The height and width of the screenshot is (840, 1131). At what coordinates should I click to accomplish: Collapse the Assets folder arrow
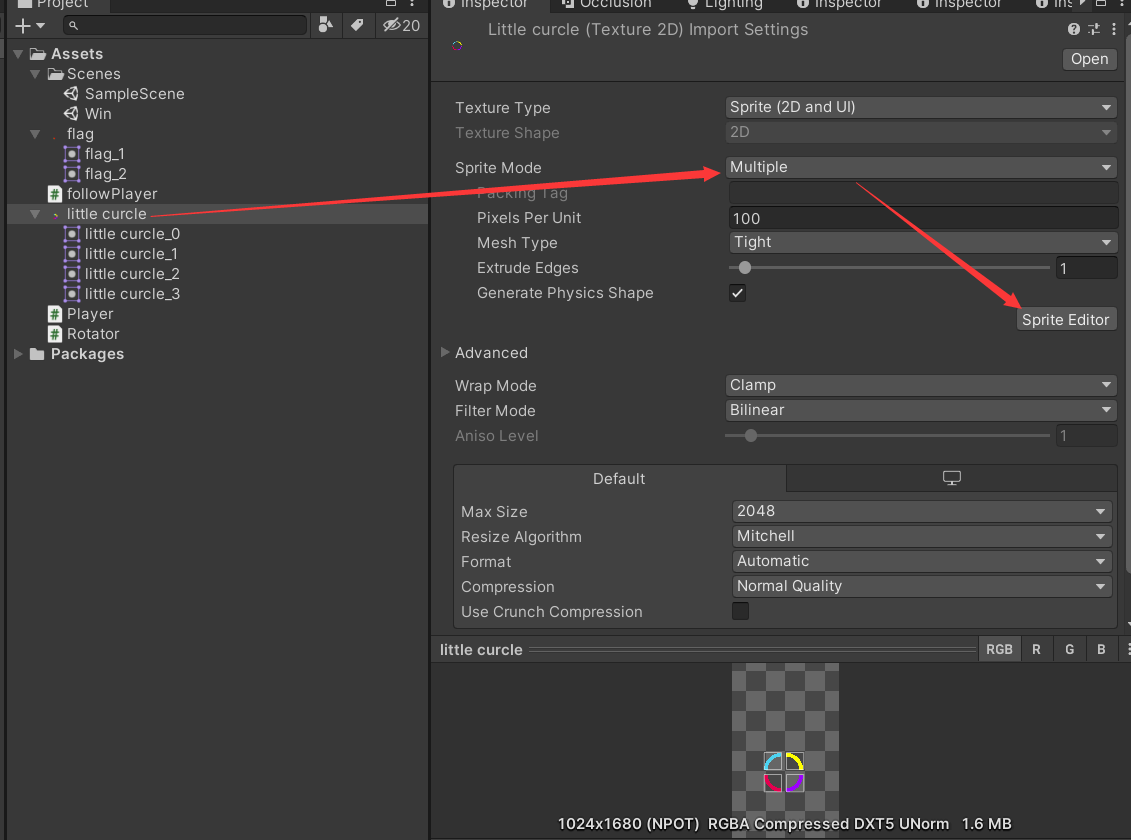[x=19, y=54]
